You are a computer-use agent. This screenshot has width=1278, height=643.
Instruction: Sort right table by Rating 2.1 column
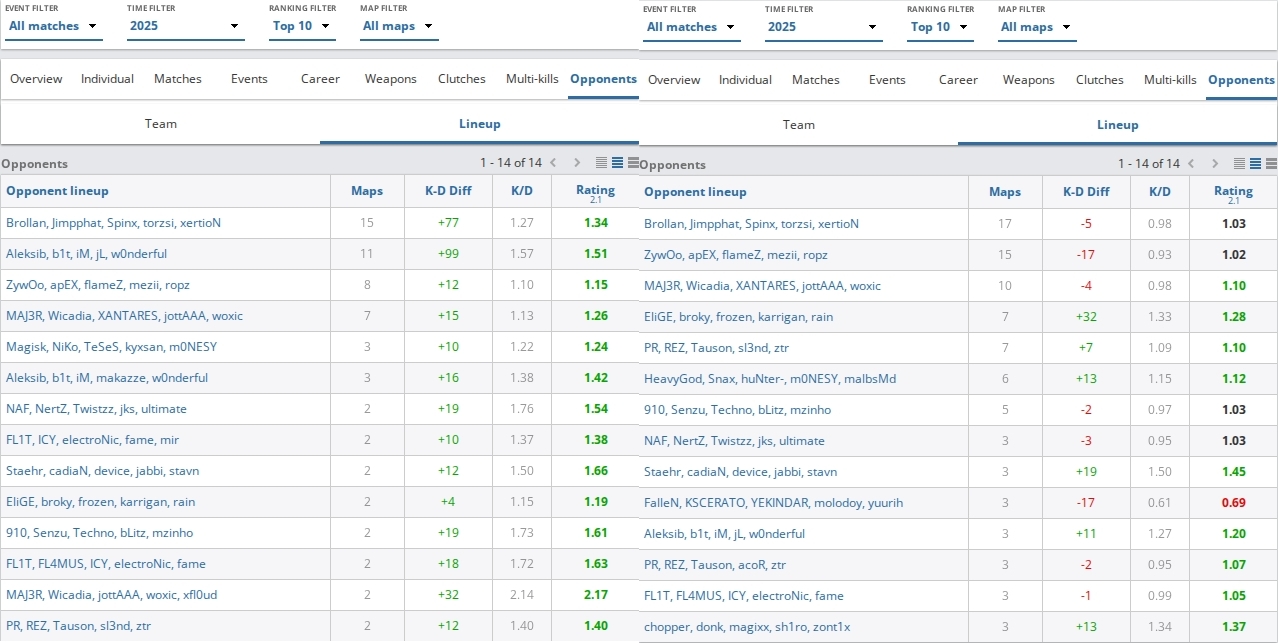point(1234,192)
